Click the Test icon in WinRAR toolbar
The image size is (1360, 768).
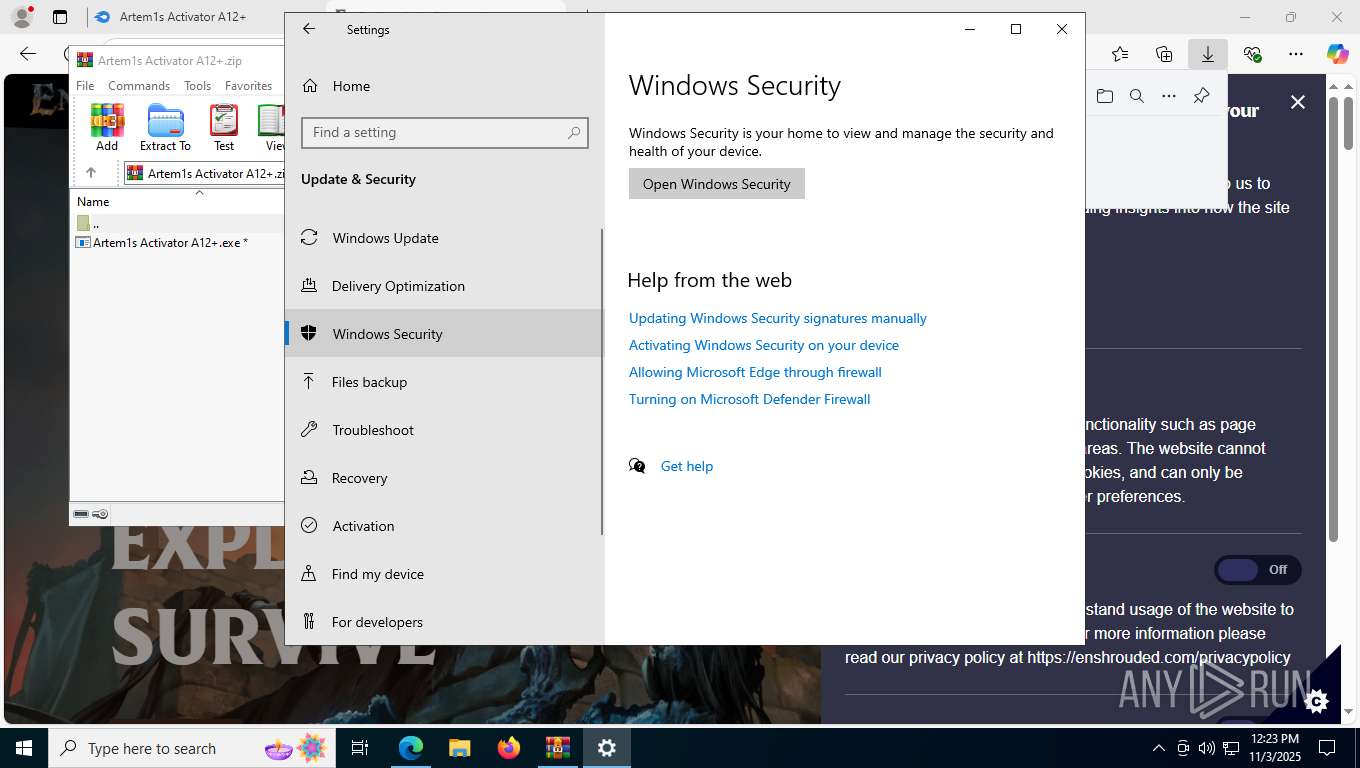click(224, 127)
